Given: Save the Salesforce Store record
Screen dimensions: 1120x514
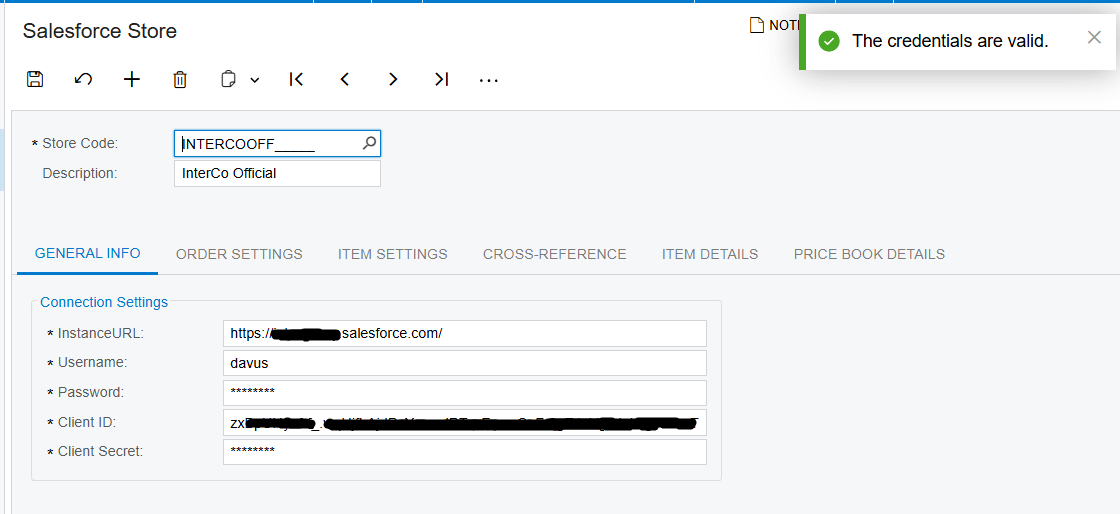Looking at the screenshot, I should point(35,79).
